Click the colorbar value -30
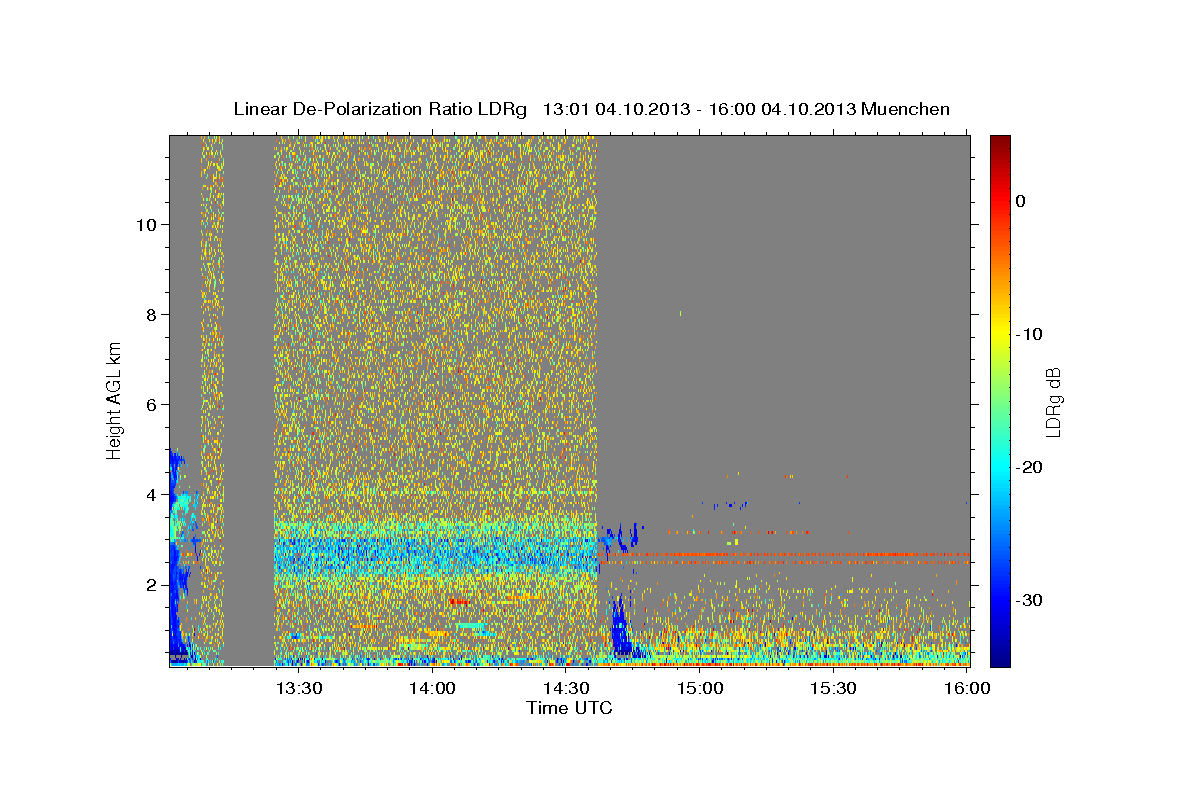The width and height of the screenshot is (1200, 800). (1029, 600)
